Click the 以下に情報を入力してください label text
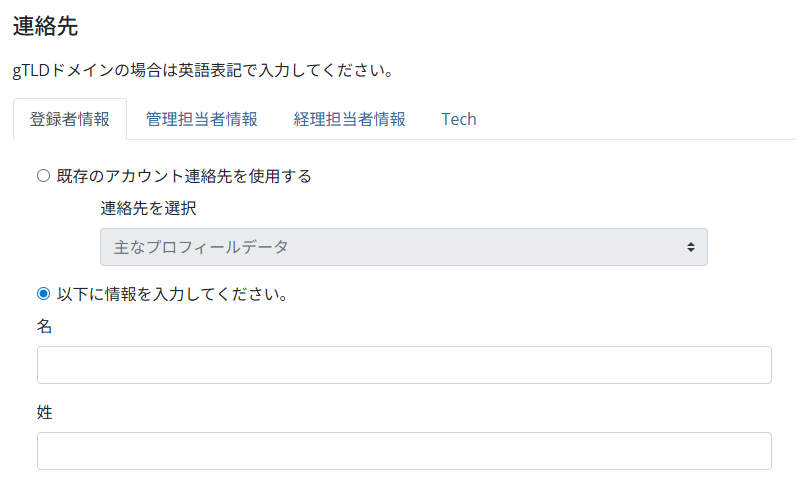Image resolution: width=807 pixels, height=481 pixels. [x=173, y=294]
